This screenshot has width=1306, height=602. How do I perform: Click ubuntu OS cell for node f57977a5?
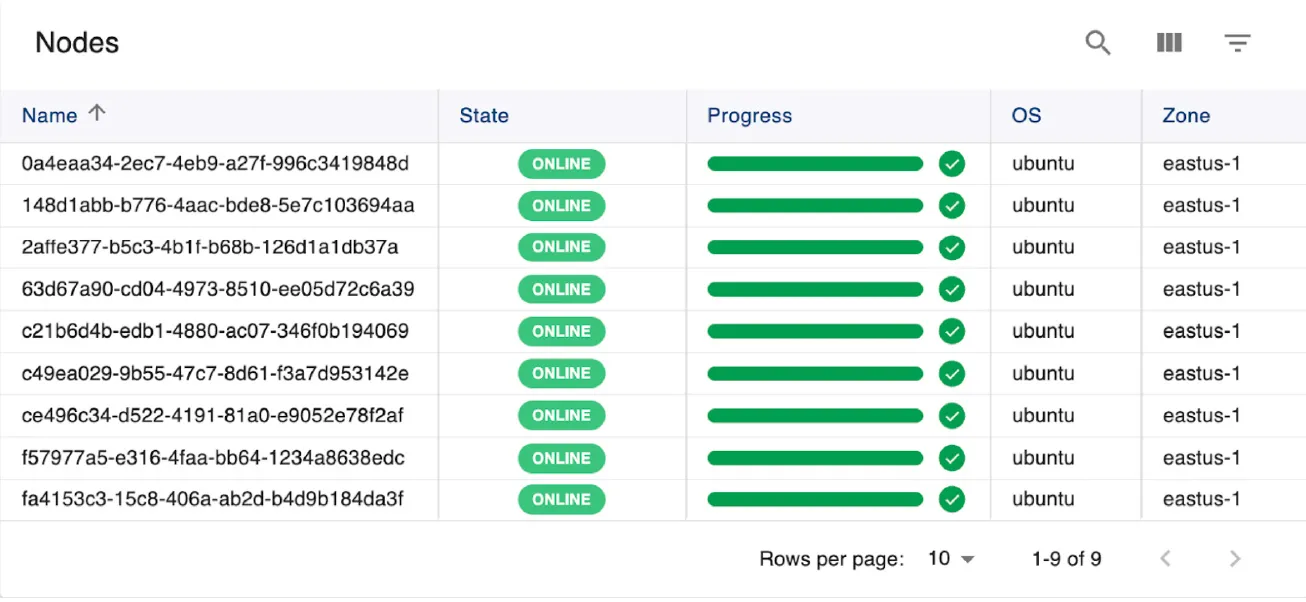(1043, 458)
